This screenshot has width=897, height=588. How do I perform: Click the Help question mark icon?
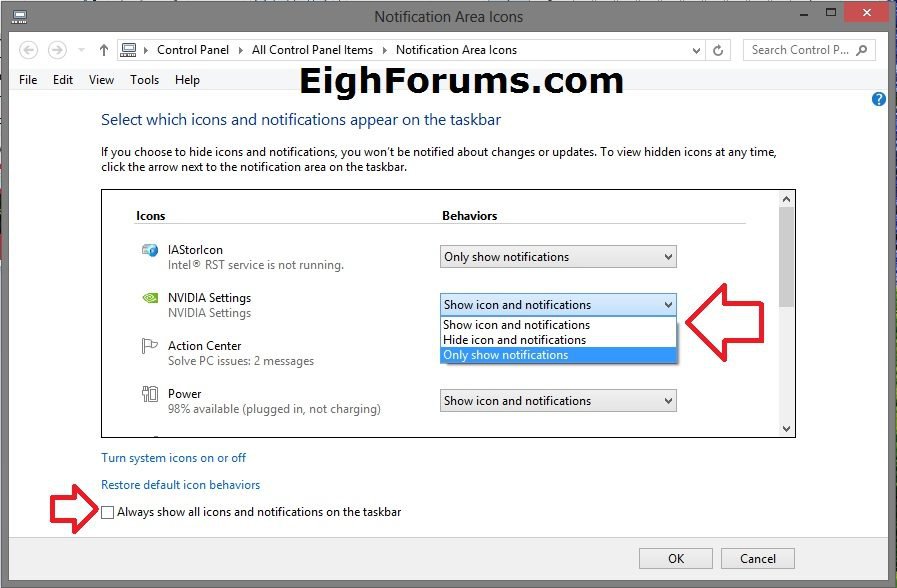point(878,99)
